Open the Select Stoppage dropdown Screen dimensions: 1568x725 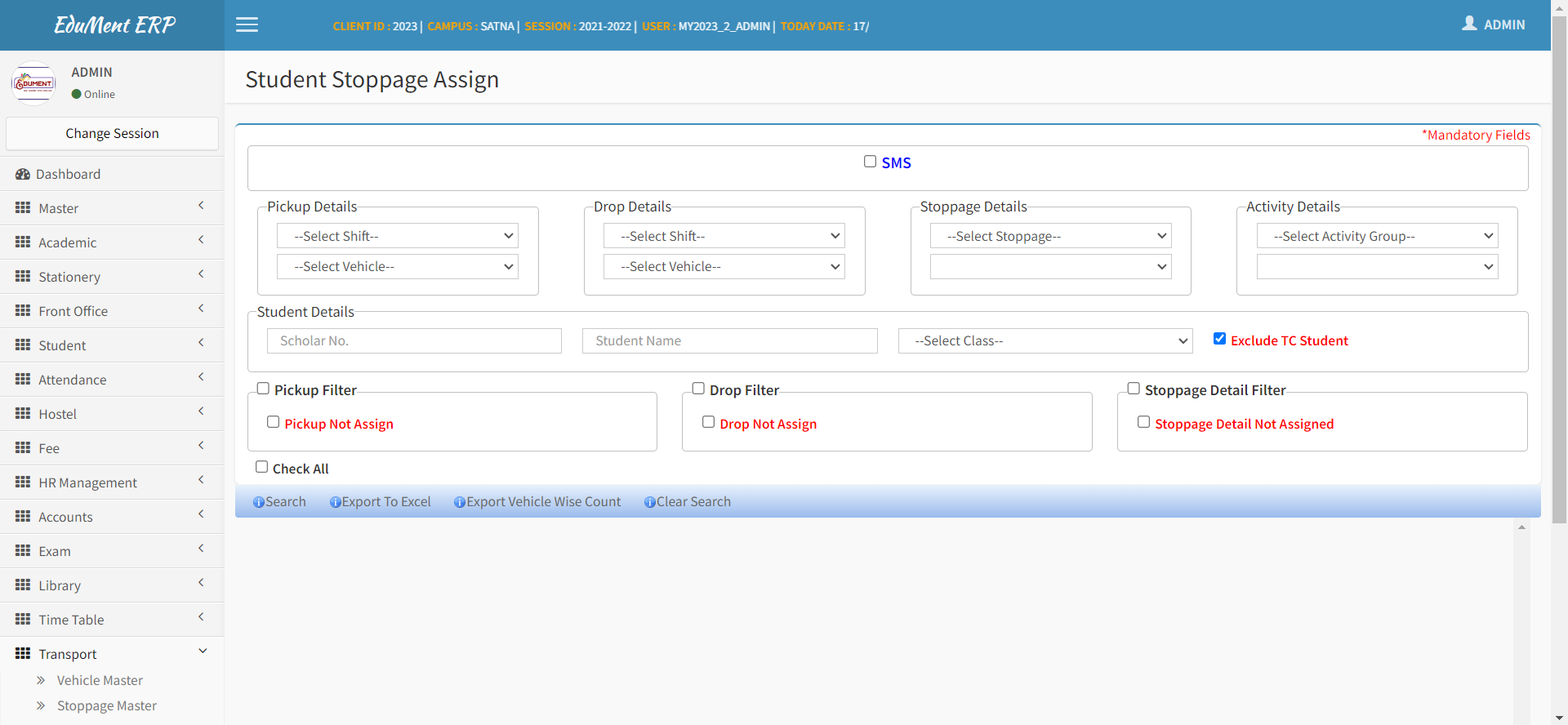1050,236
